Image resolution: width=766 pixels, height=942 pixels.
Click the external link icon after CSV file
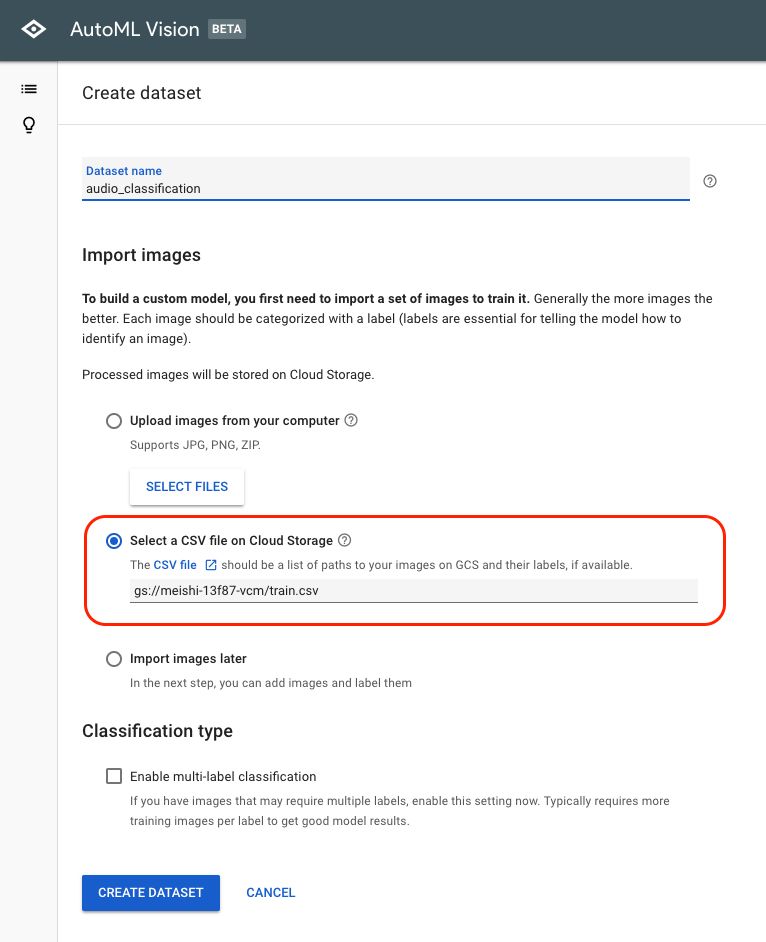[211, 565]
